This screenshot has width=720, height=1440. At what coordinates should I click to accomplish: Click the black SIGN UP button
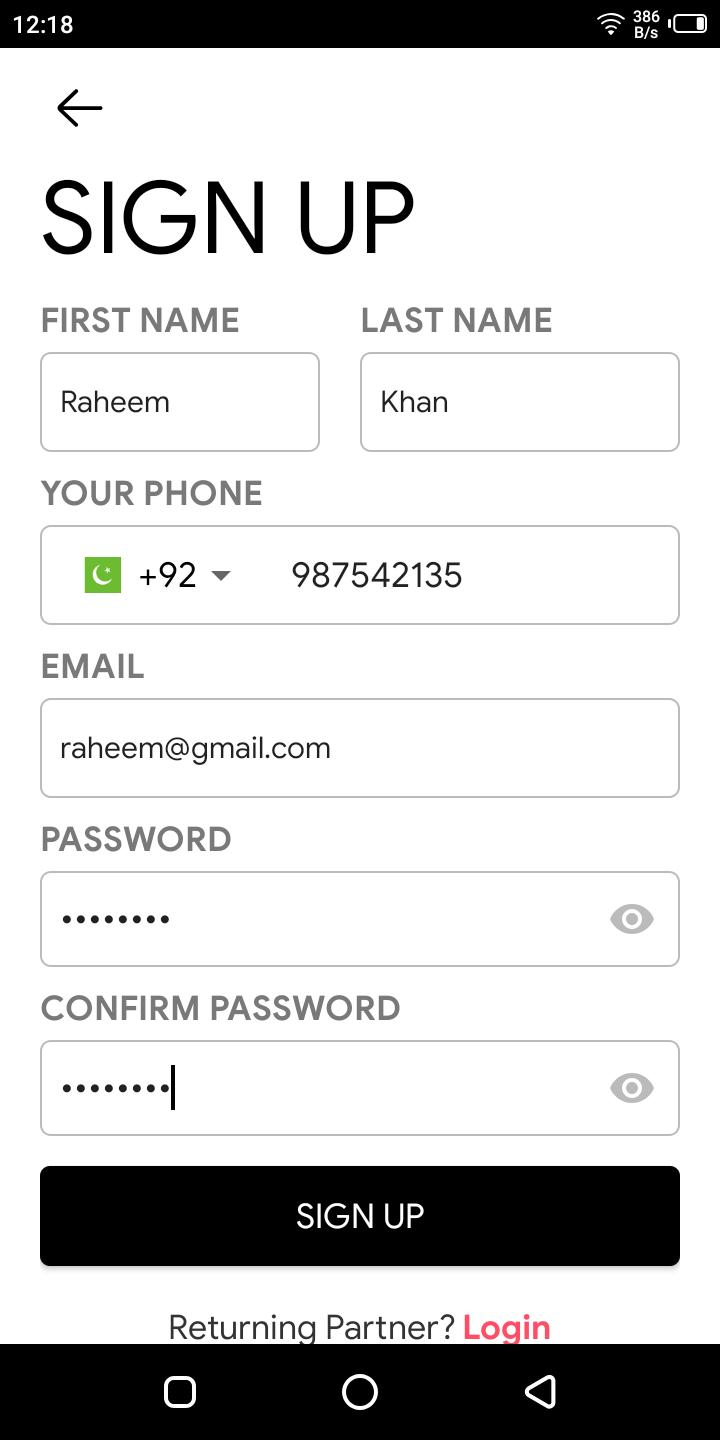click(x=360, y=1216)
